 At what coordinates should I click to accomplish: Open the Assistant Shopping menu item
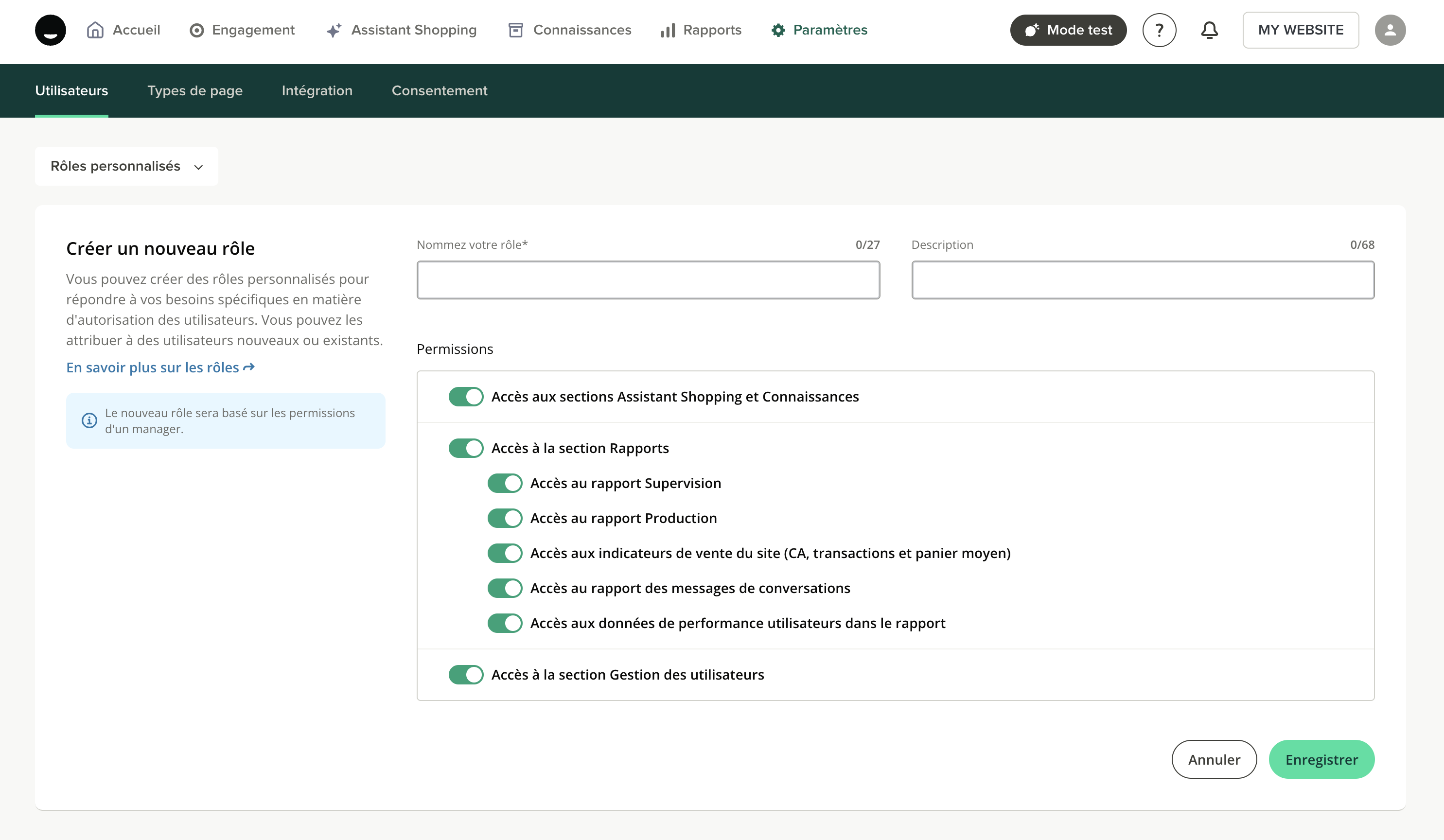(x=401, y=30)
